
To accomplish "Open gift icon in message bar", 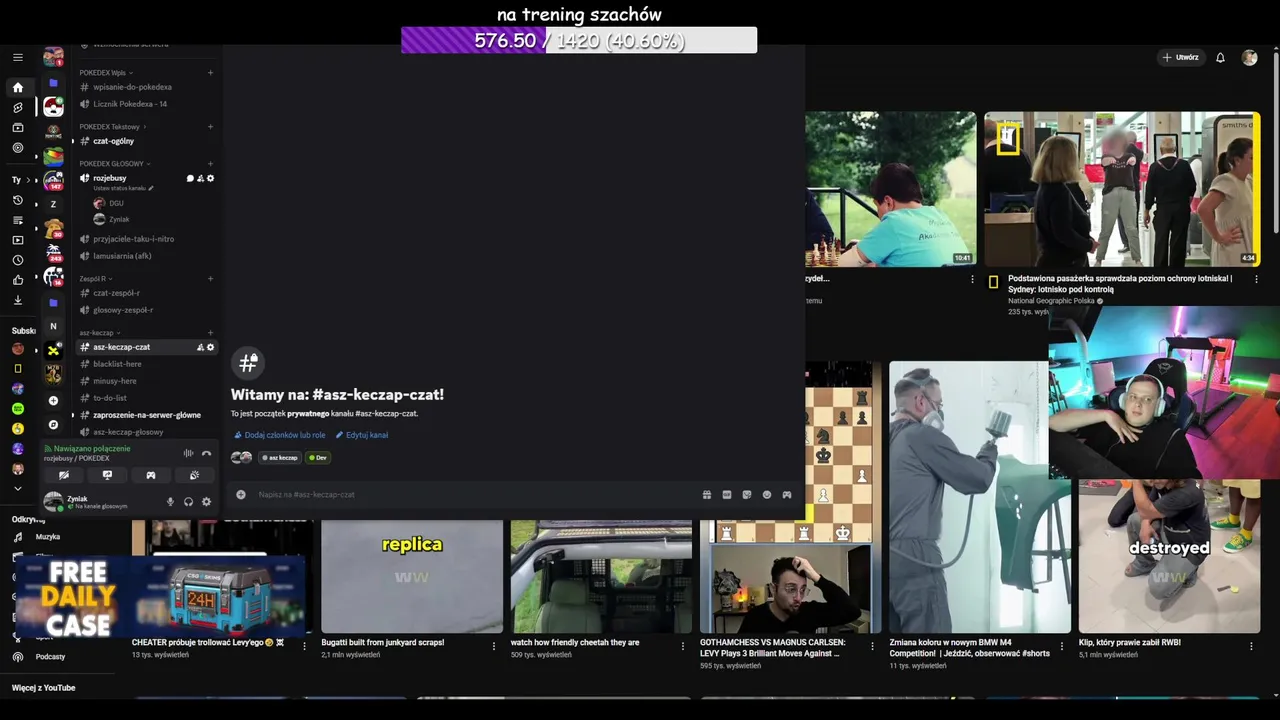I will 706,494.
